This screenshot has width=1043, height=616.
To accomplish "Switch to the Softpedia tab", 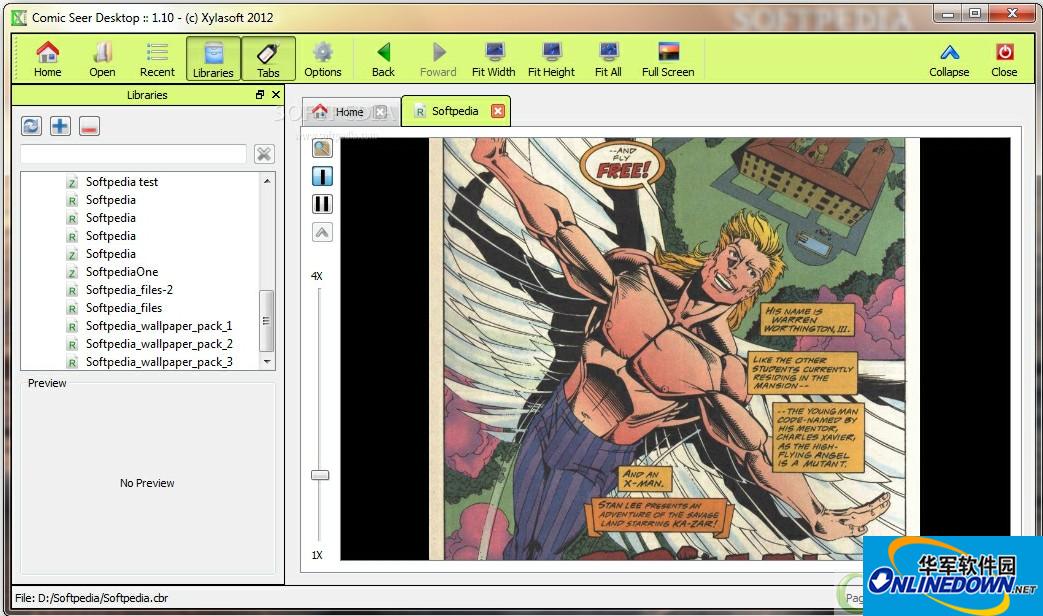I will (x=455, y=111).
